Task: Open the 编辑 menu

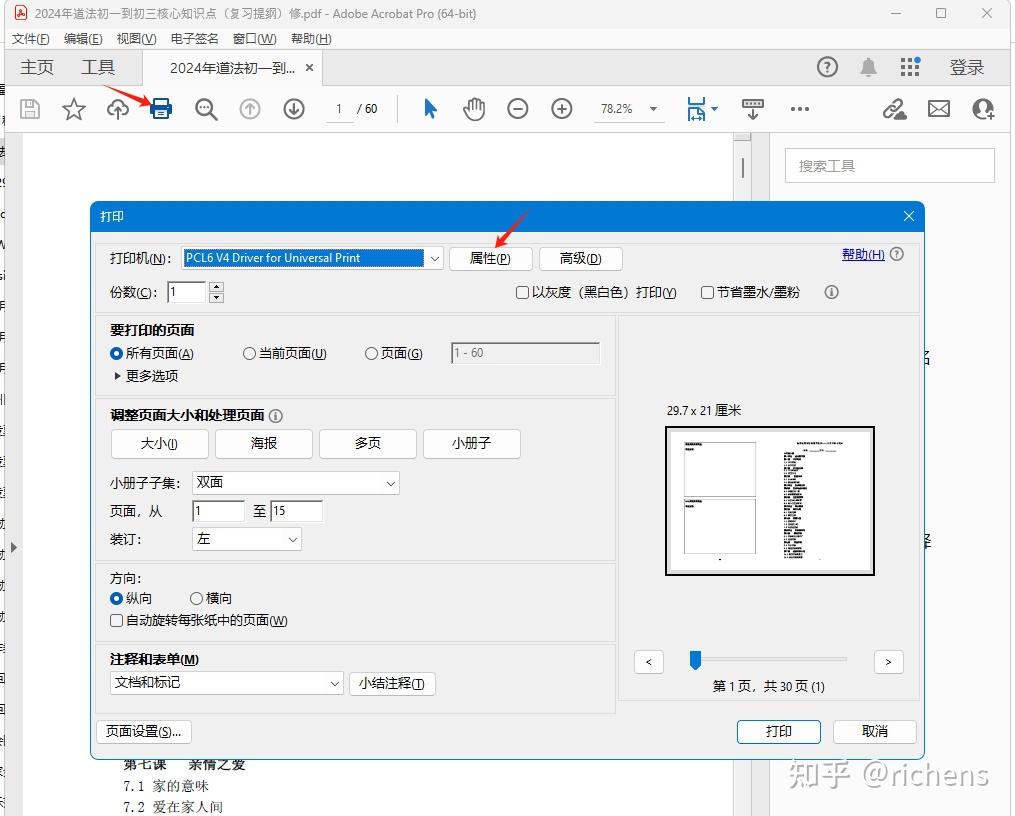Action: 83,39
